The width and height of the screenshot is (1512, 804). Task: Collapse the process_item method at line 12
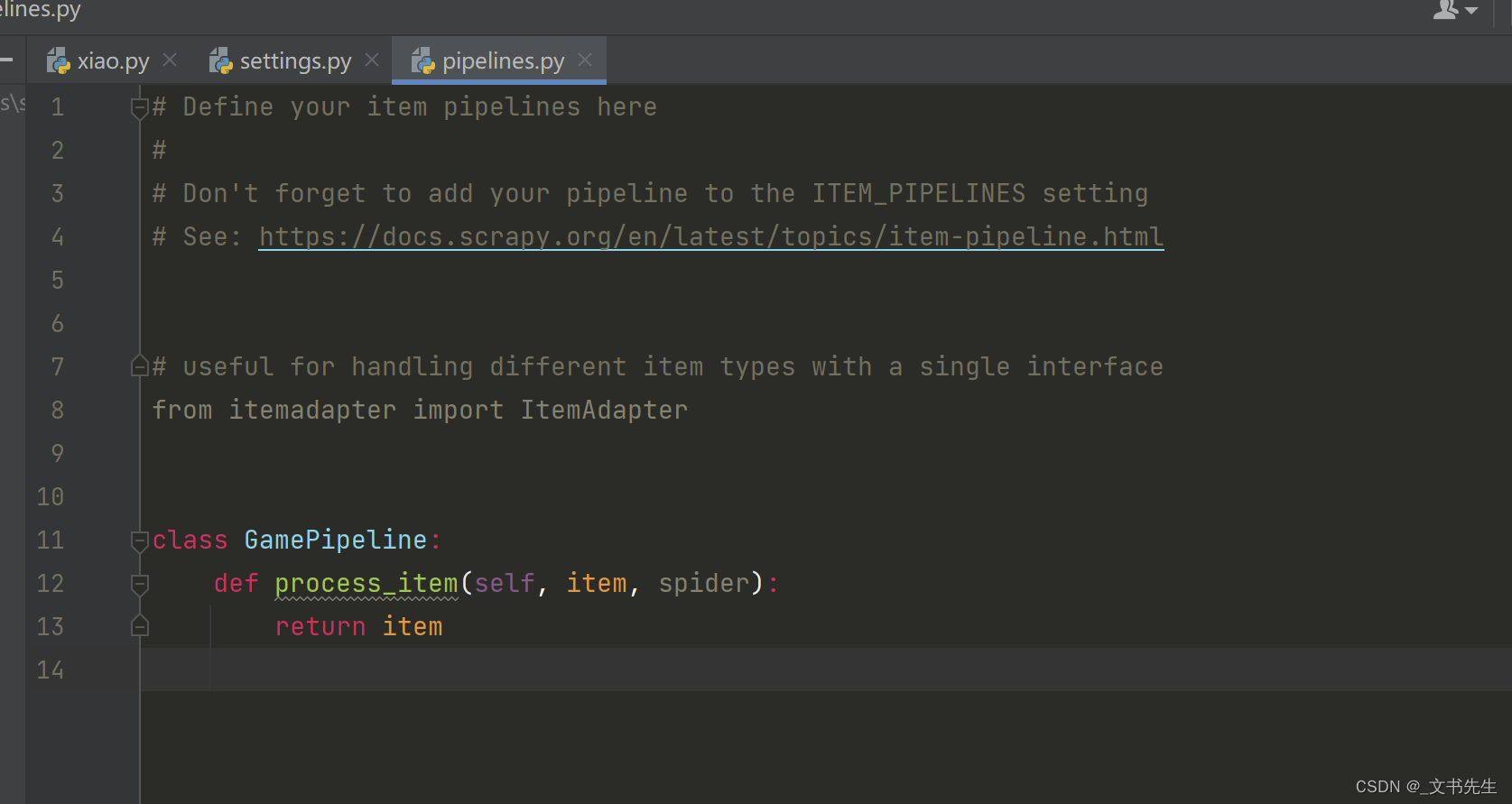tap(140, 585)
